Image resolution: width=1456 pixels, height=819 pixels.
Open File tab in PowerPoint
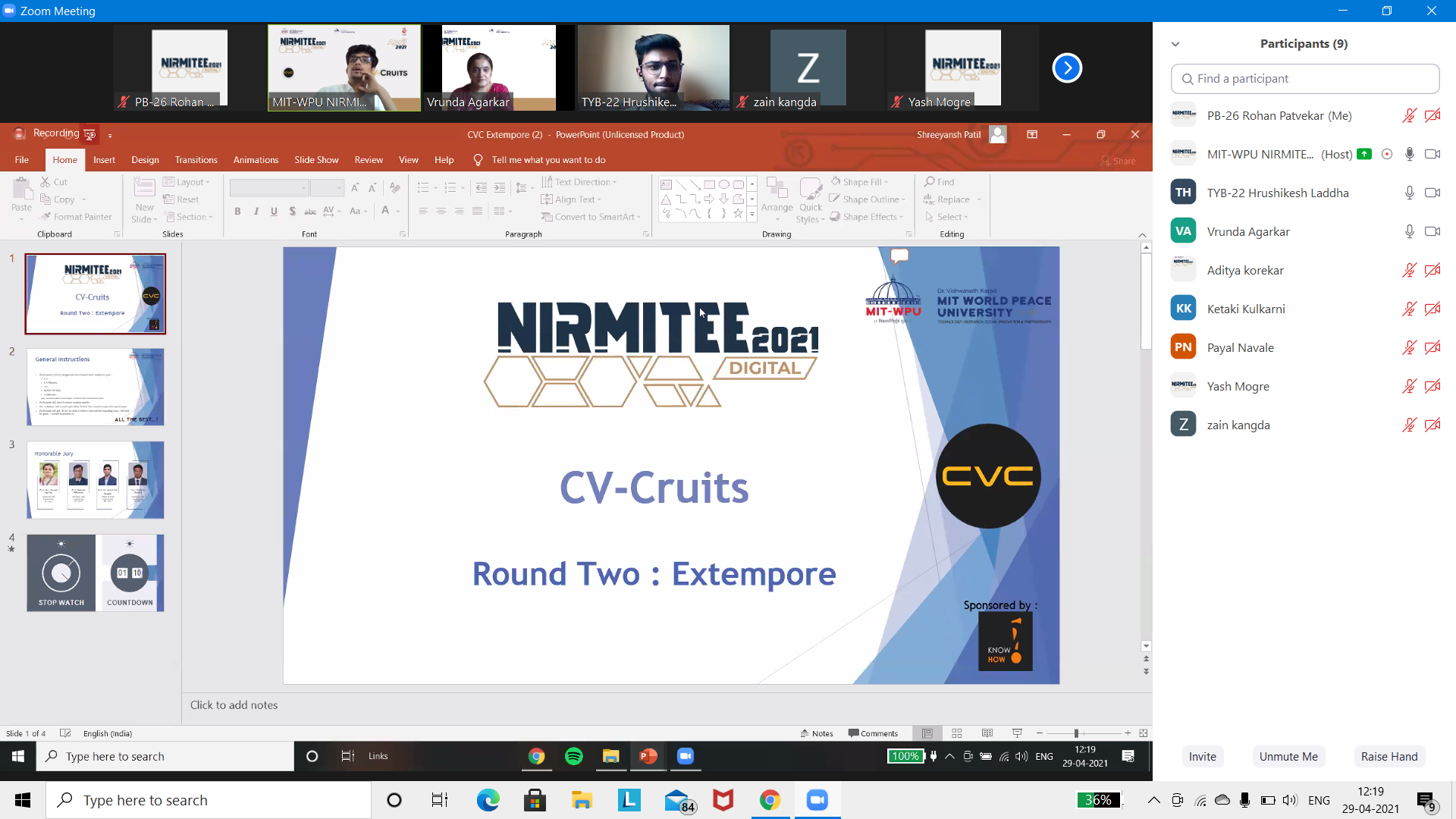tap(22, 160)
